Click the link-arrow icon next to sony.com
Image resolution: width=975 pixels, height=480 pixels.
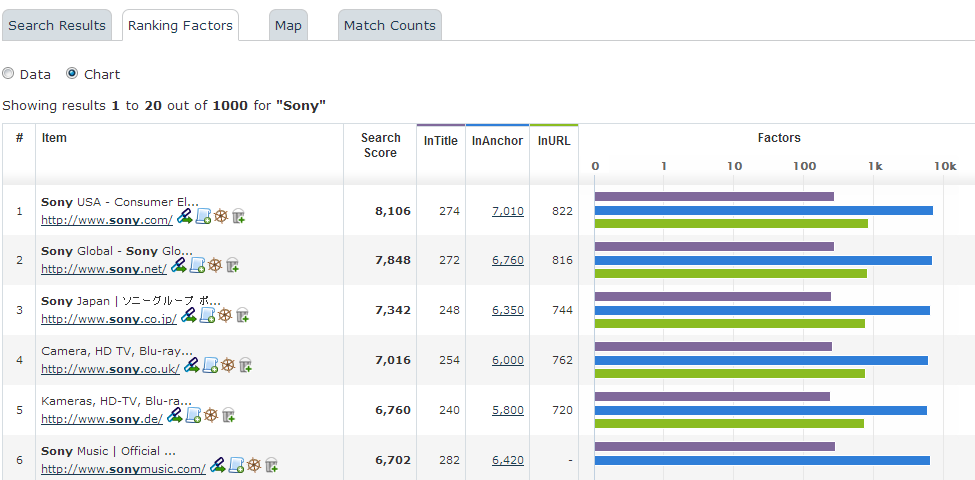click(x=184, y=216)
